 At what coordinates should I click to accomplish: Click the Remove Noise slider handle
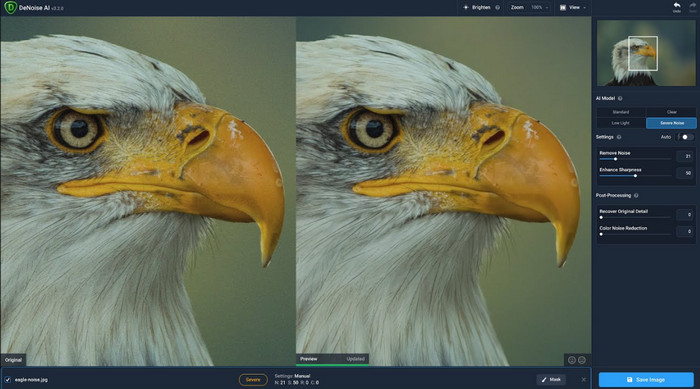tap(615, 159)
